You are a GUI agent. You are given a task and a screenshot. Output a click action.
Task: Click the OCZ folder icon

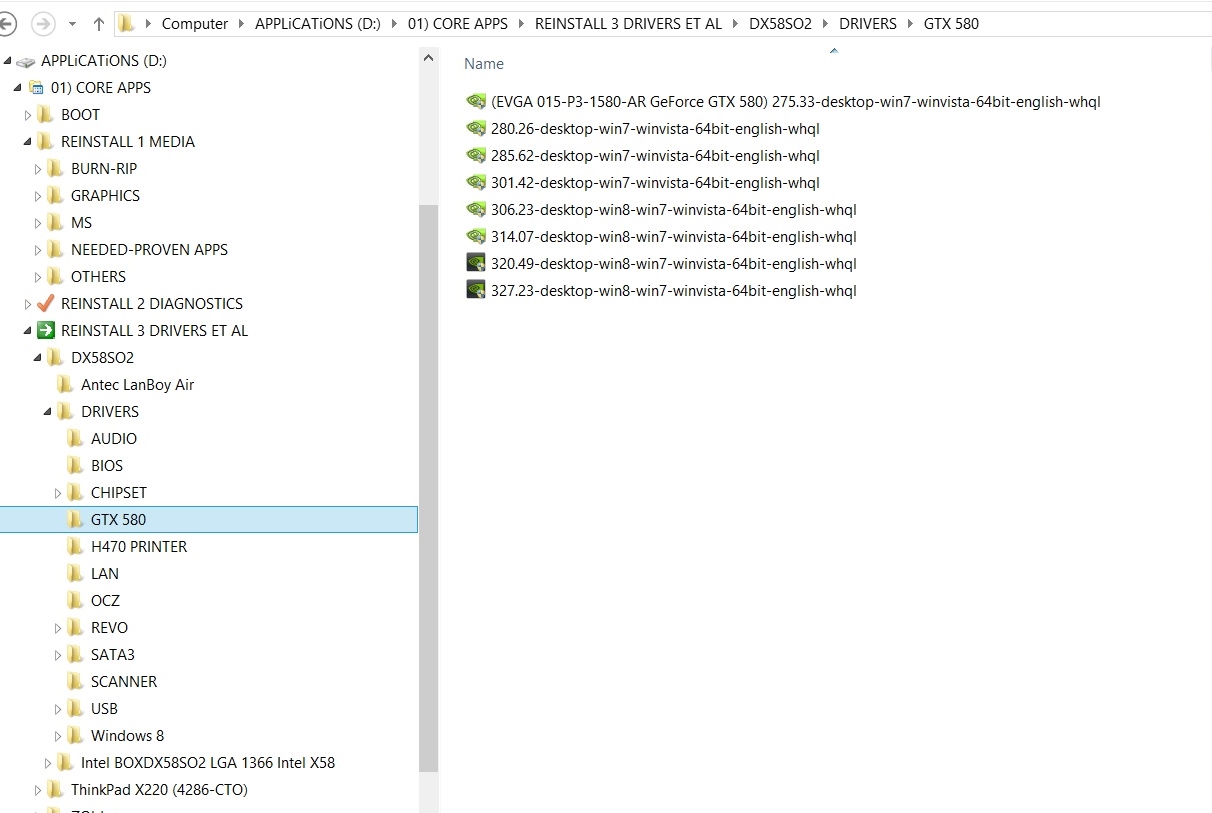76,601
